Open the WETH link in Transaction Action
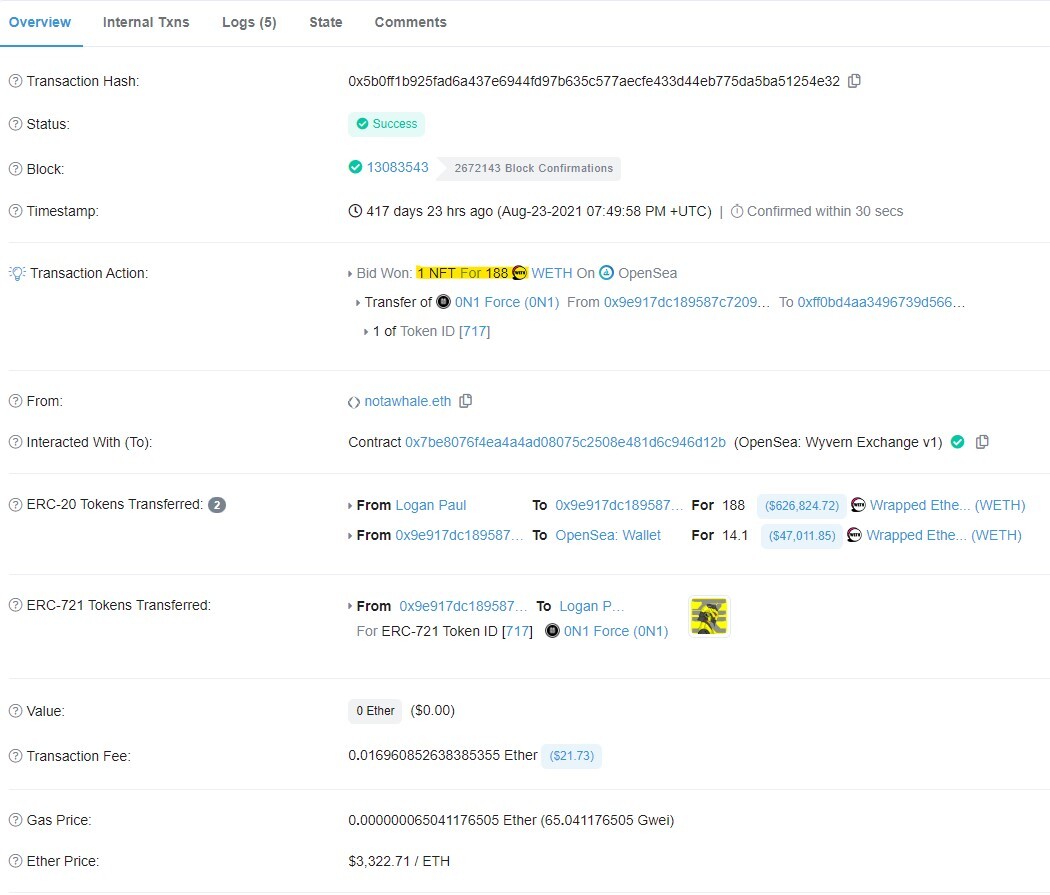Image resolution: width=1050 pixels, height=895 pixels. tap(552, 273)
